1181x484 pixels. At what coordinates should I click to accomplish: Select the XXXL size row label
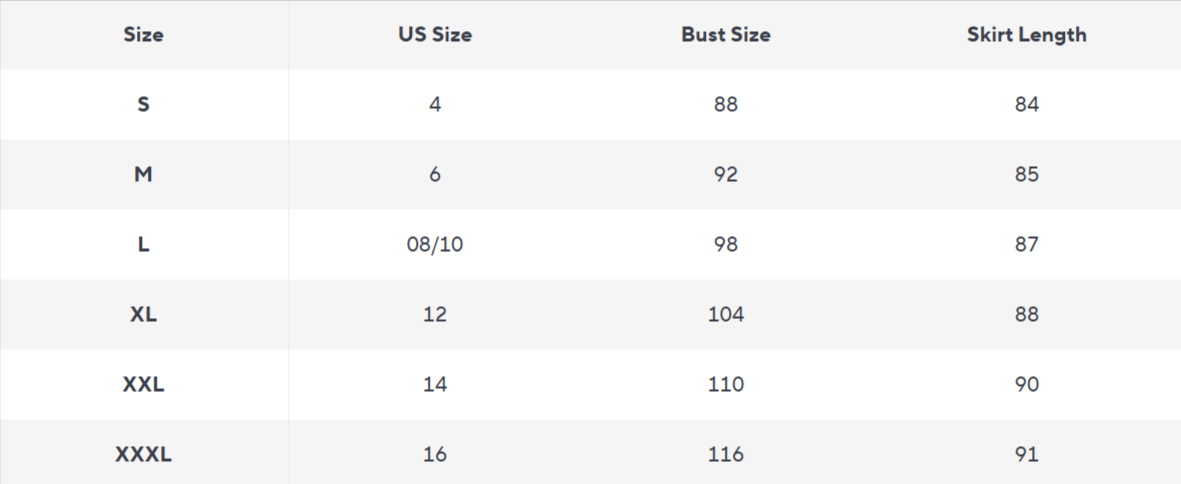[x=144, y=454]
